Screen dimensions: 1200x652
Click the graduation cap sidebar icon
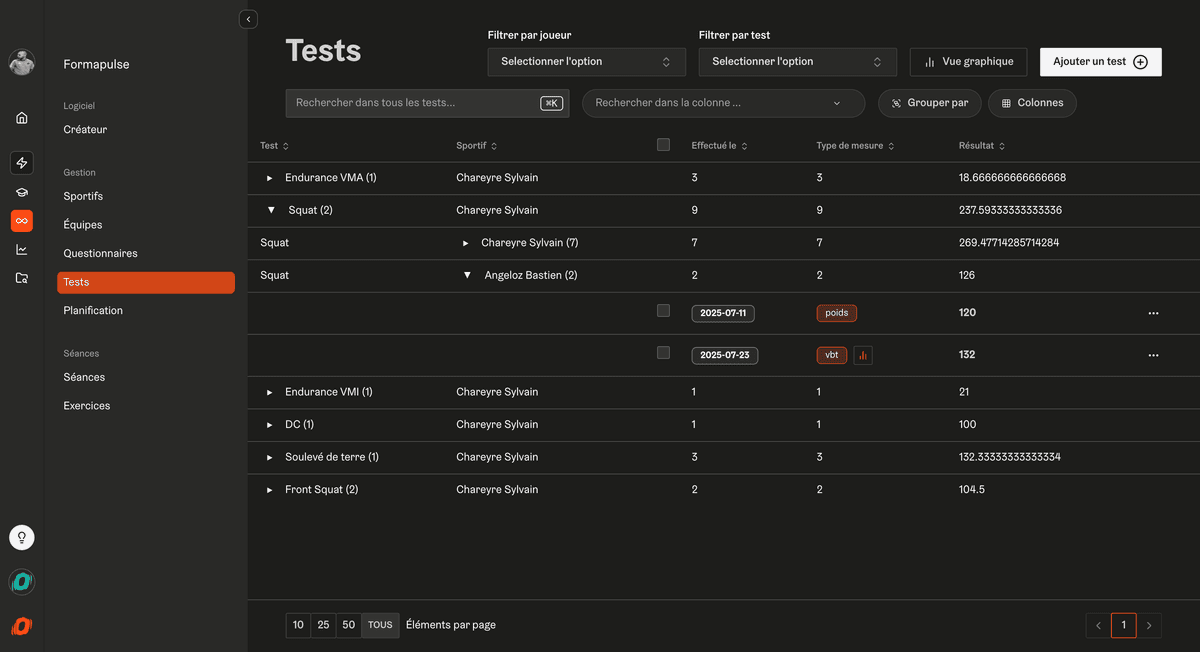coord(21,191)
